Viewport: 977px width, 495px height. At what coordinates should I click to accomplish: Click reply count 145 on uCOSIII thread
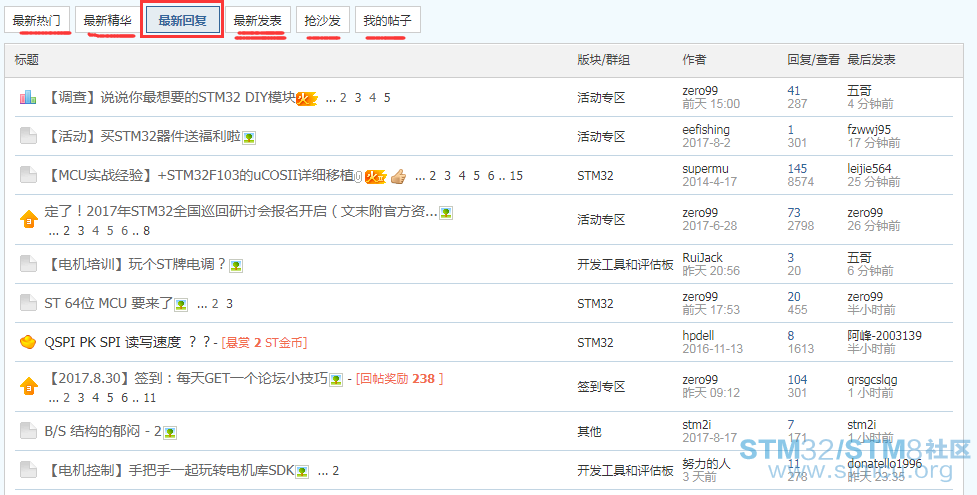tap(797, 169)
